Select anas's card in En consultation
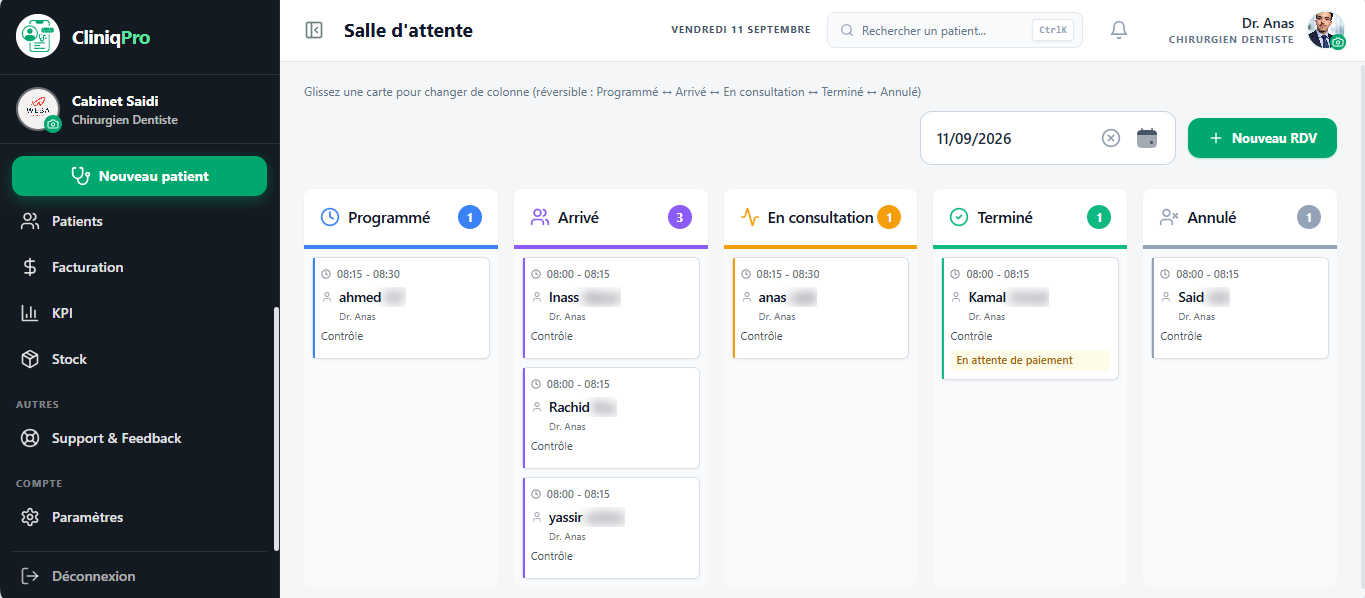 coord(820,308)
